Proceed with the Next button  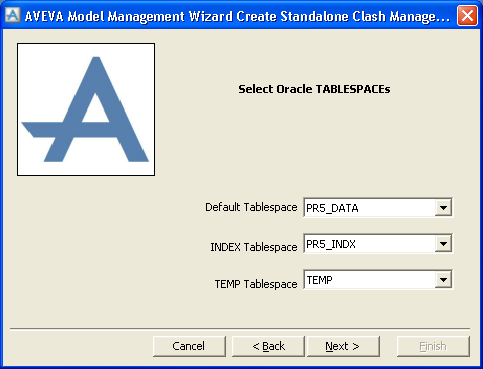pos(343,346)
